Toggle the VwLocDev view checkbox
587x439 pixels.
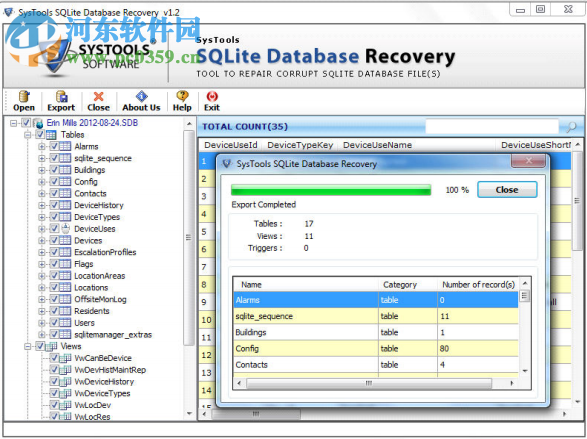pyautogui.click(x=54, y=405)
